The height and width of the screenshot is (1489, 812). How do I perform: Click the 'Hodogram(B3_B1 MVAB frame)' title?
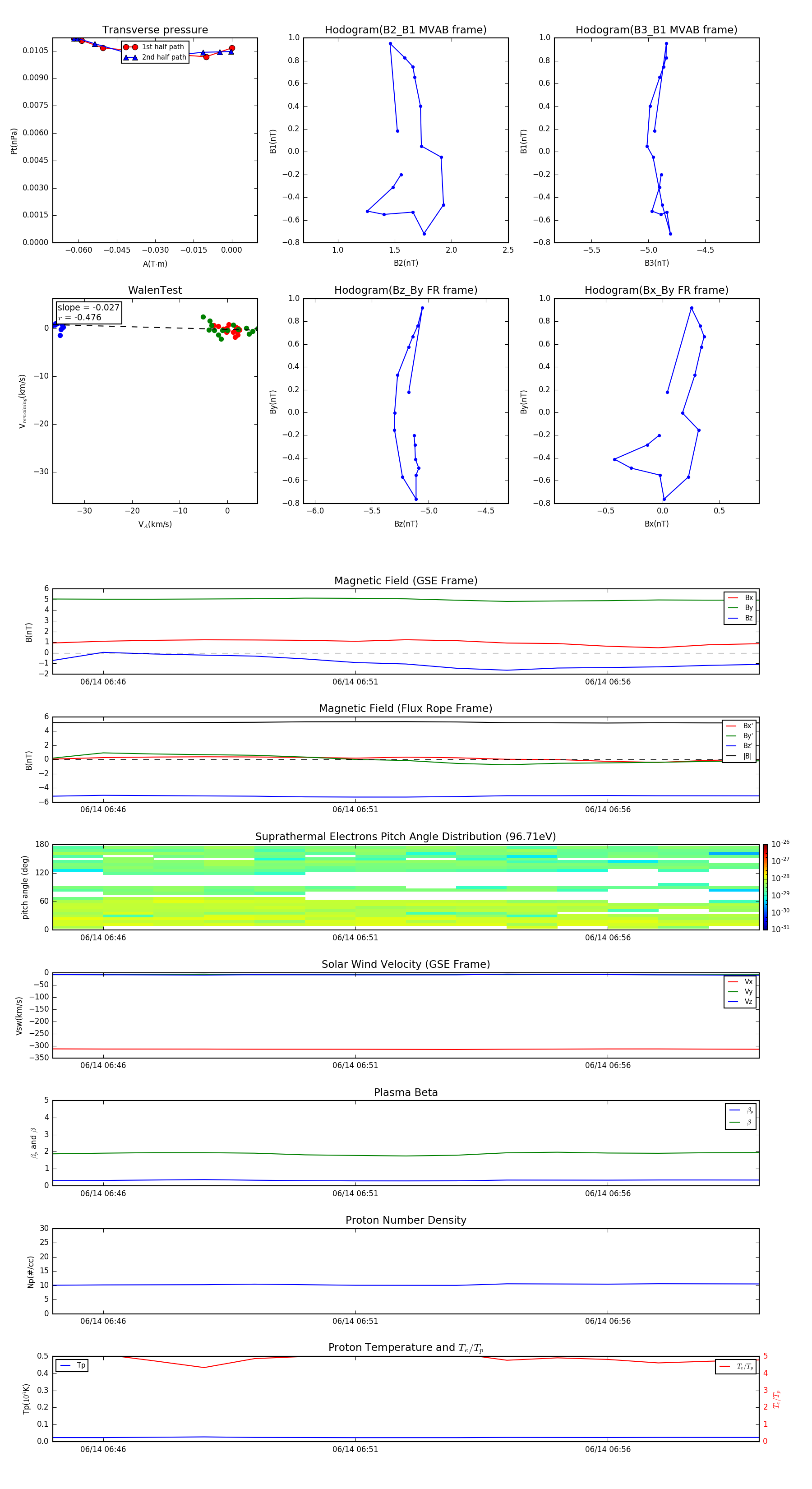(656, 30)
